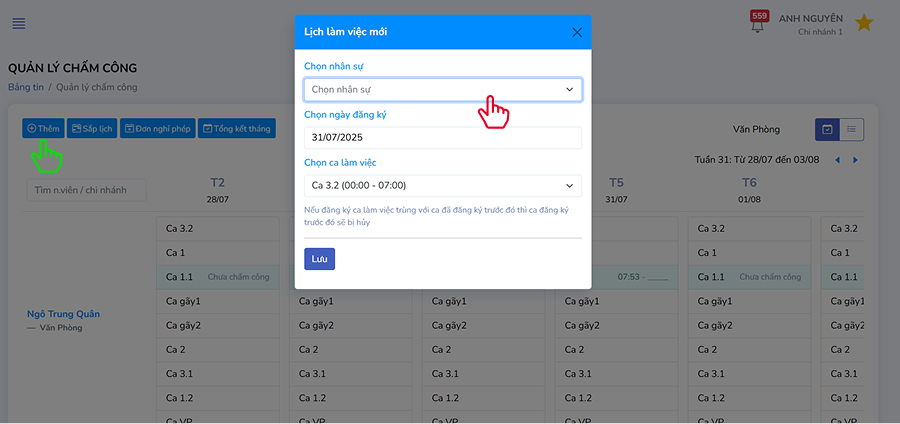
Task: Click the gold star icon
Action: [x=864, y=23]
